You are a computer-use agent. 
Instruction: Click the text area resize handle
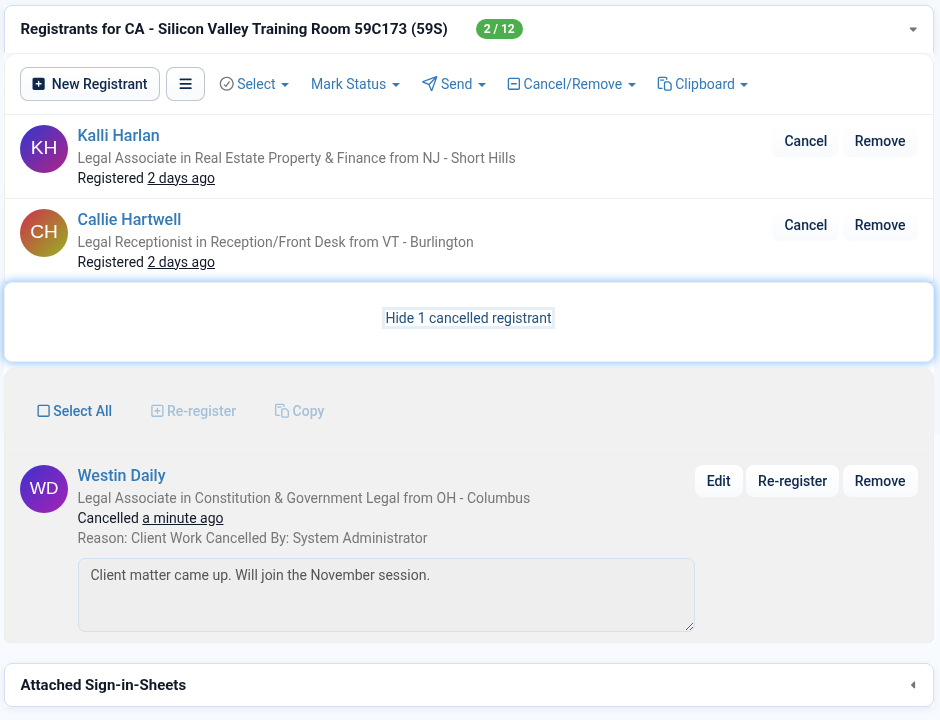click(689, 626)
